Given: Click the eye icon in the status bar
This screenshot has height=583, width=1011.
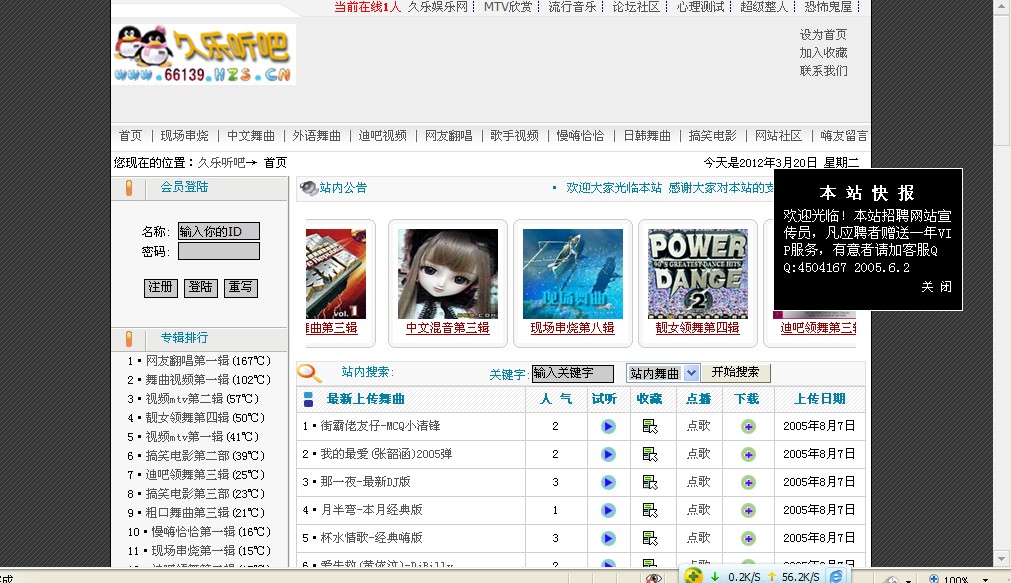Looking at the screenshot, I should point(654,578).
